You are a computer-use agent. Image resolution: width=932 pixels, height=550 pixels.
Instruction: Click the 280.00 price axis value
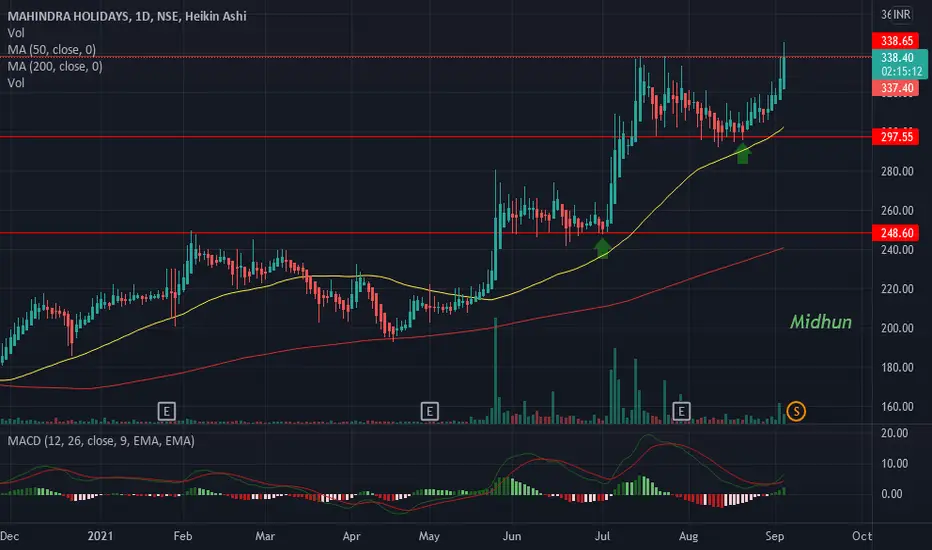click(897, 171)
